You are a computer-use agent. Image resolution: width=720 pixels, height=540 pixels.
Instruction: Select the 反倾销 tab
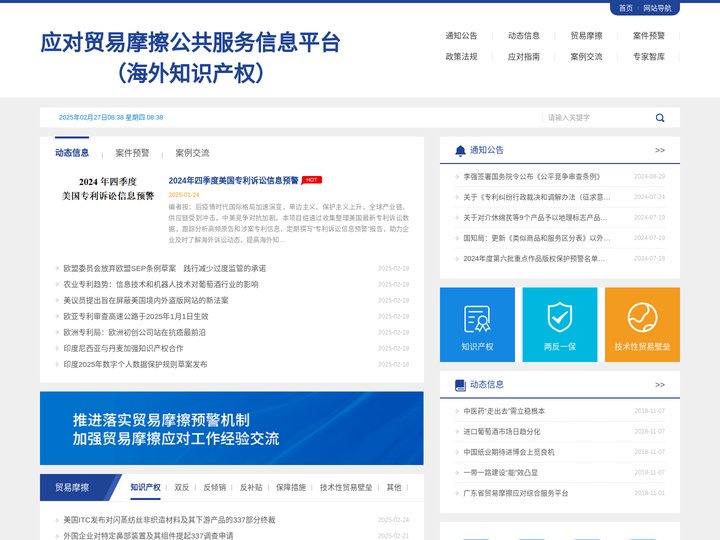click(214, 488)
